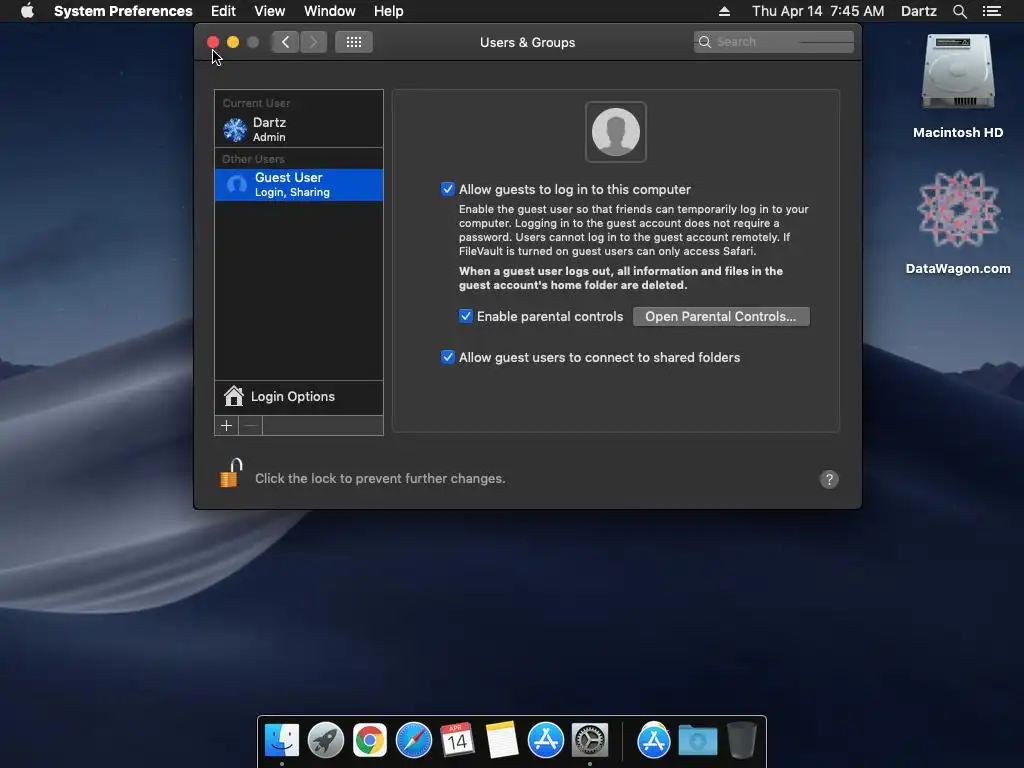Close the Users & Groups window

tap(213, 42)
